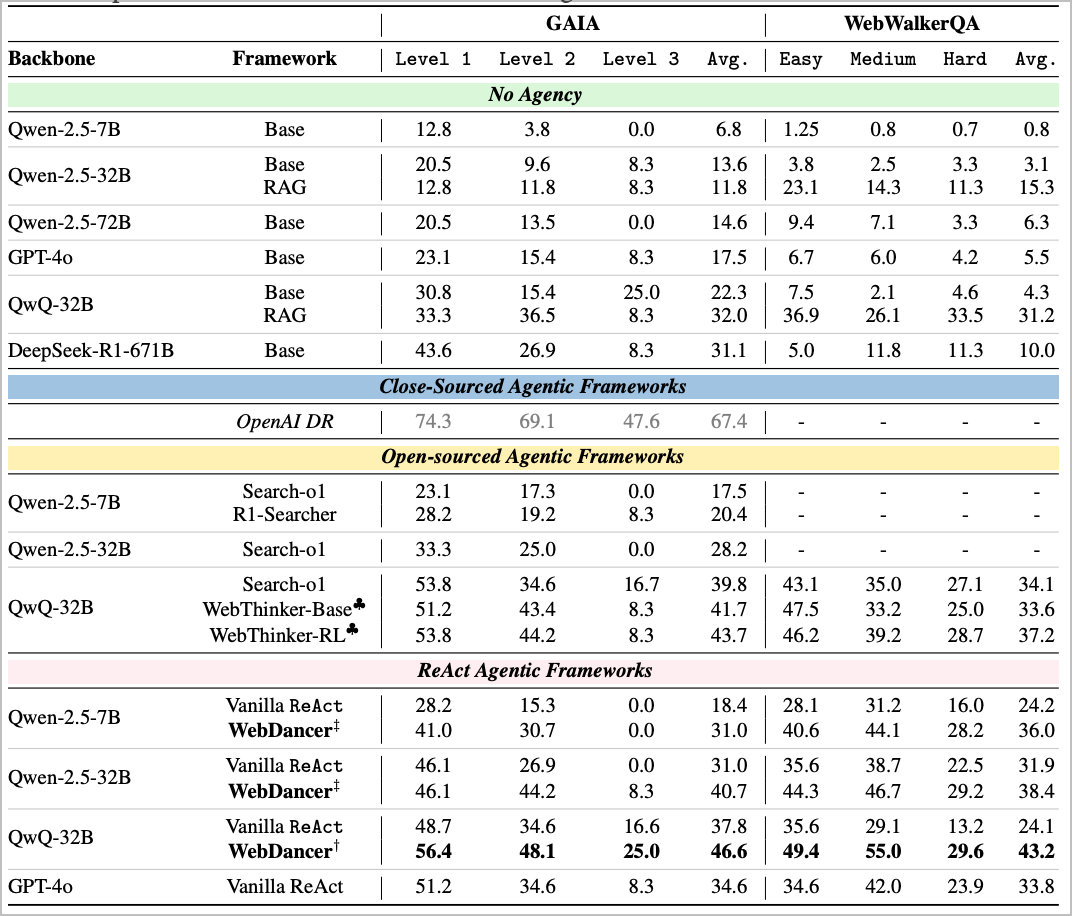Select the value 36.5 in QwQ-32B RAG row
1072x916 pixels.
537,315
